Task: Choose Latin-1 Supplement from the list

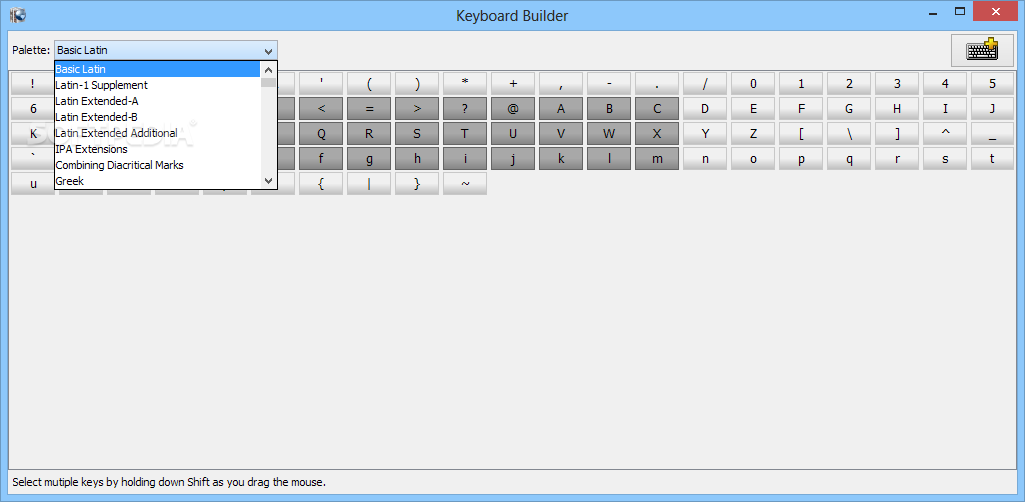Action: pyautogui.click(x=158, y=85)
